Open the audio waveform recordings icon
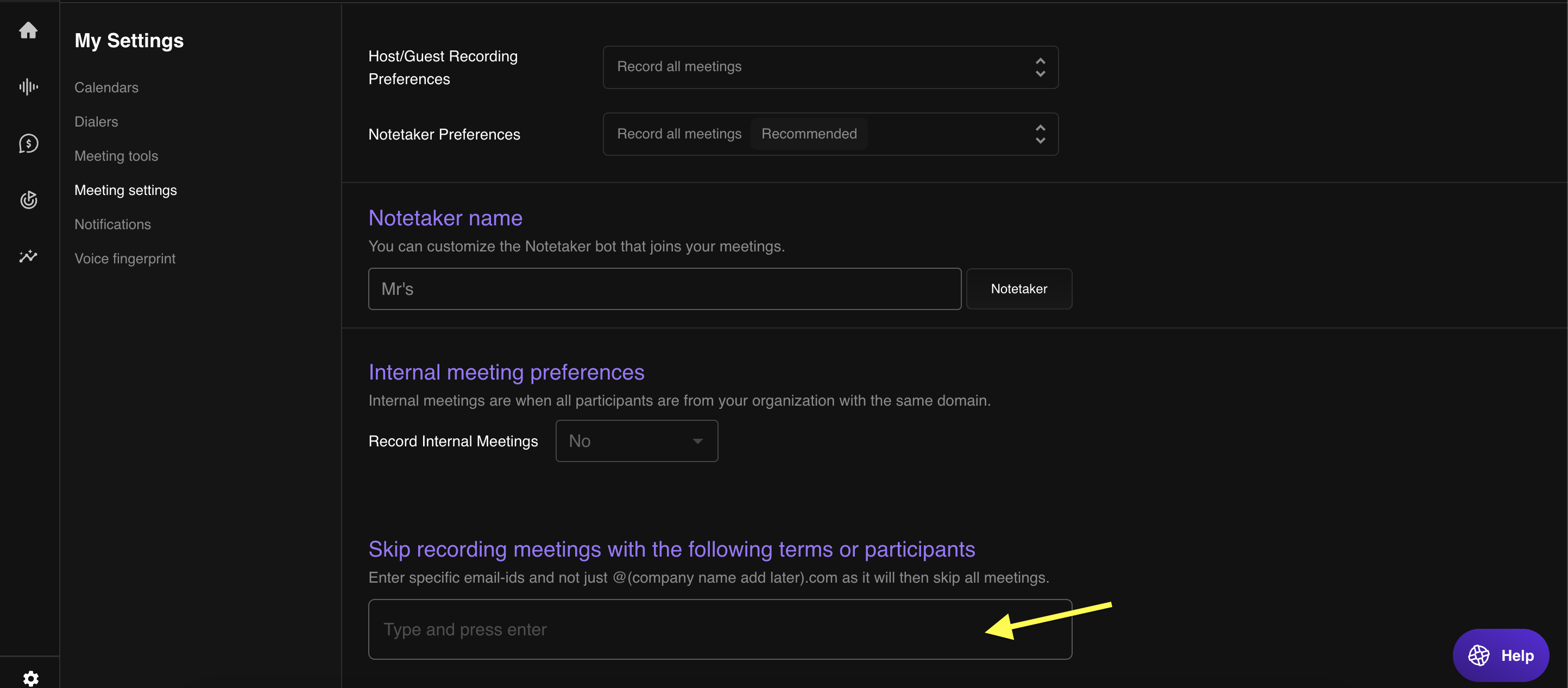Viewport: 1568px width, 688px height. click(28, 87)
